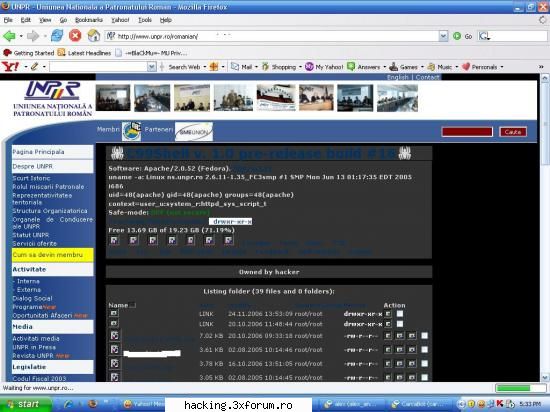Show more Yahoo toolbar items with chevron
550x412 pixels.
point(541,66)
